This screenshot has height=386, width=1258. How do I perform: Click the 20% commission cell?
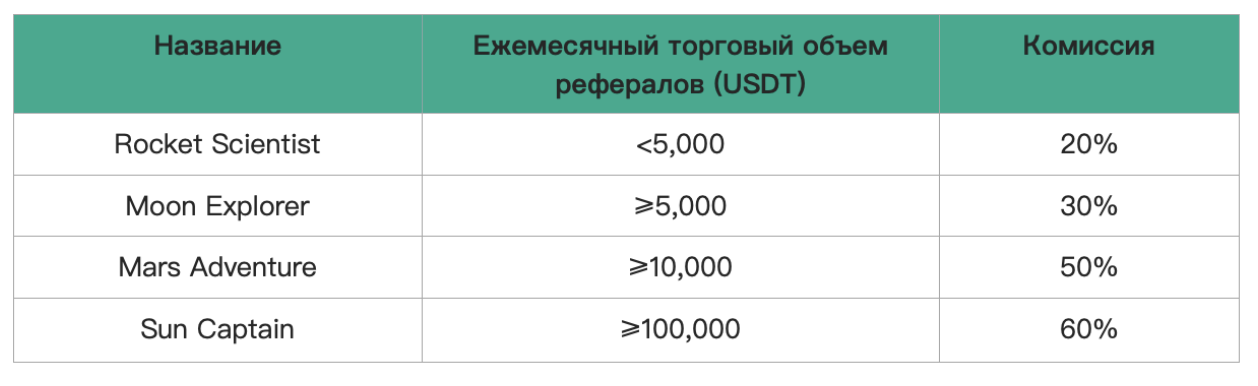click(x=1089, y=144)
